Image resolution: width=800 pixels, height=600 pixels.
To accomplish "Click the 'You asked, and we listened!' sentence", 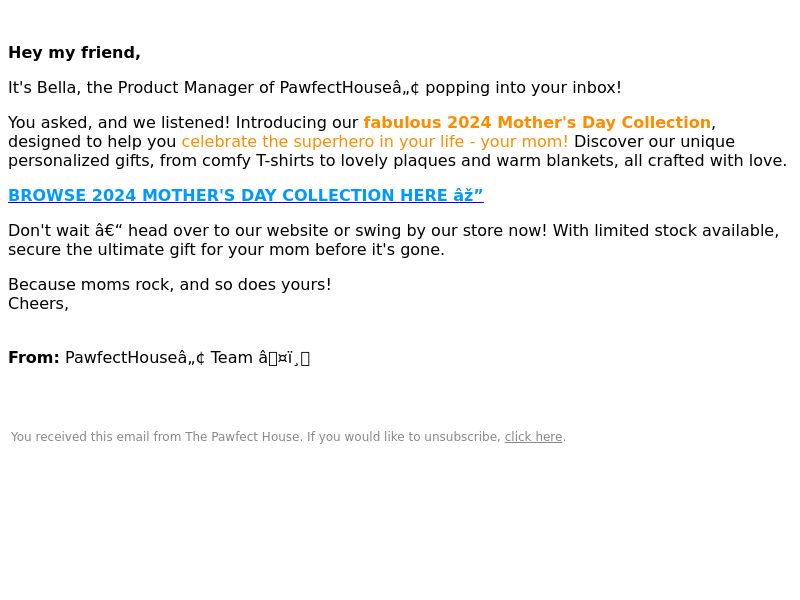I will pos(119,122).
